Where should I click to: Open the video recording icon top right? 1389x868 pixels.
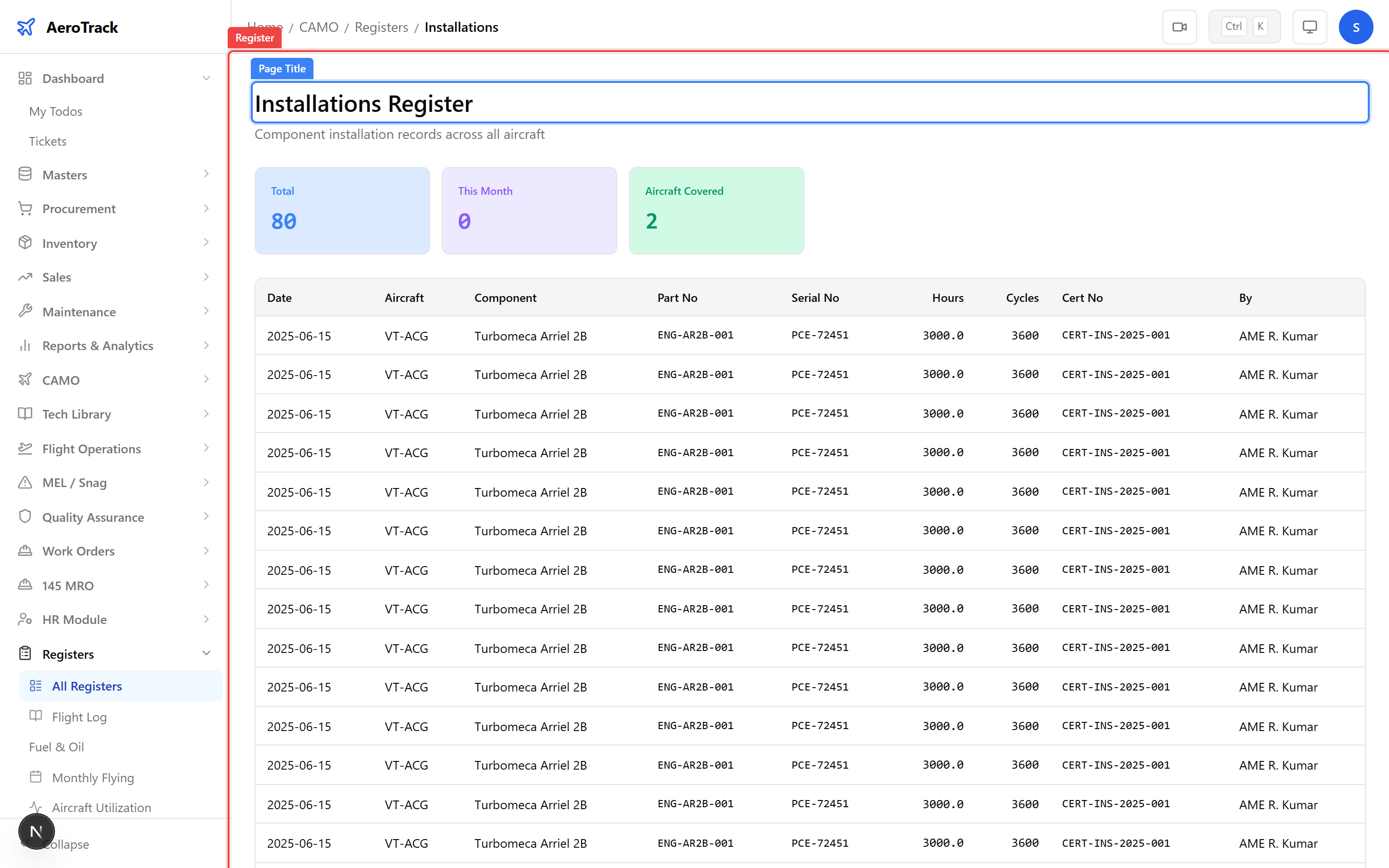pyautogui.click(x=1180, y=27)
